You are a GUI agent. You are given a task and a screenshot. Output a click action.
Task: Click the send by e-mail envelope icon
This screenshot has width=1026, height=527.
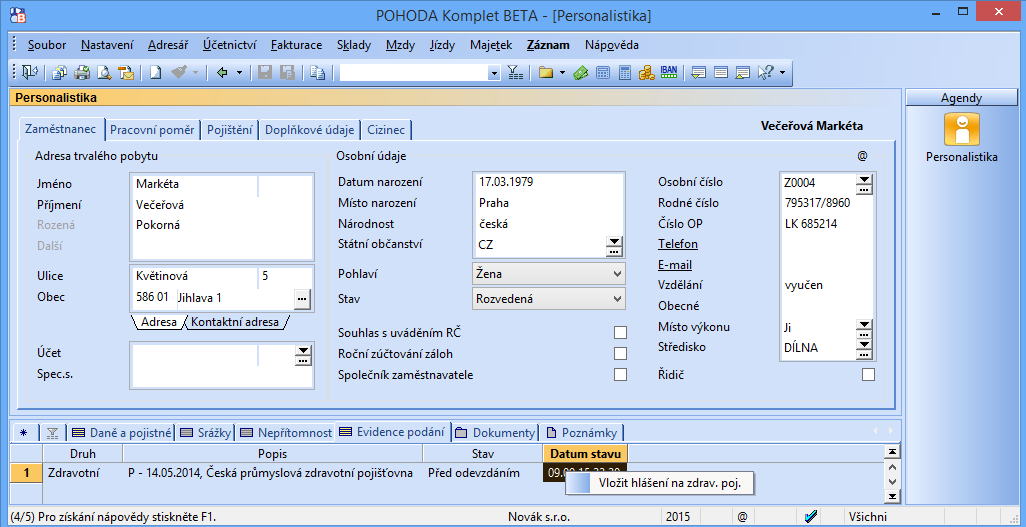click(126, 73)
